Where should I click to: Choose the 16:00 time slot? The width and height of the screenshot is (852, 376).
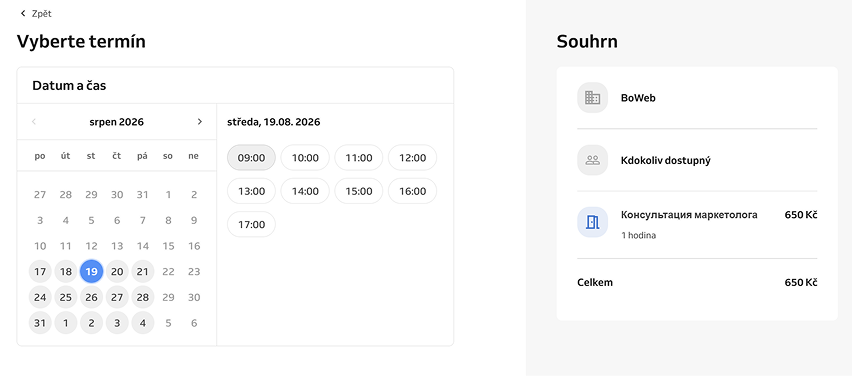412,191
